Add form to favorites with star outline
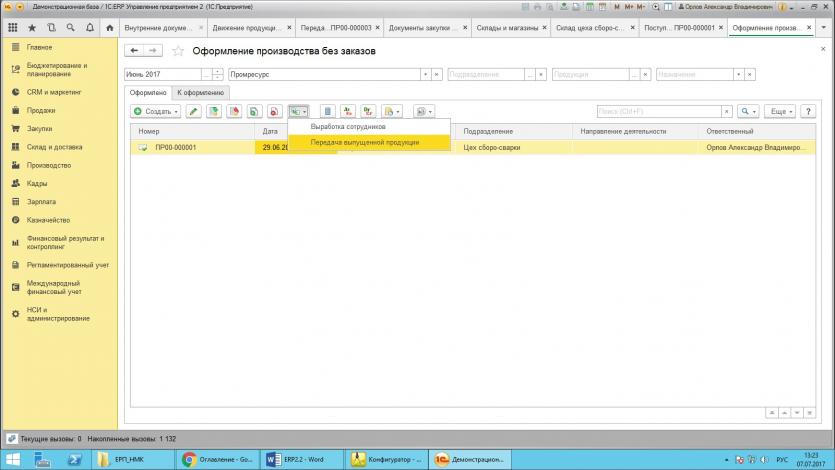 pyautogui.click(x=179, y=50)
